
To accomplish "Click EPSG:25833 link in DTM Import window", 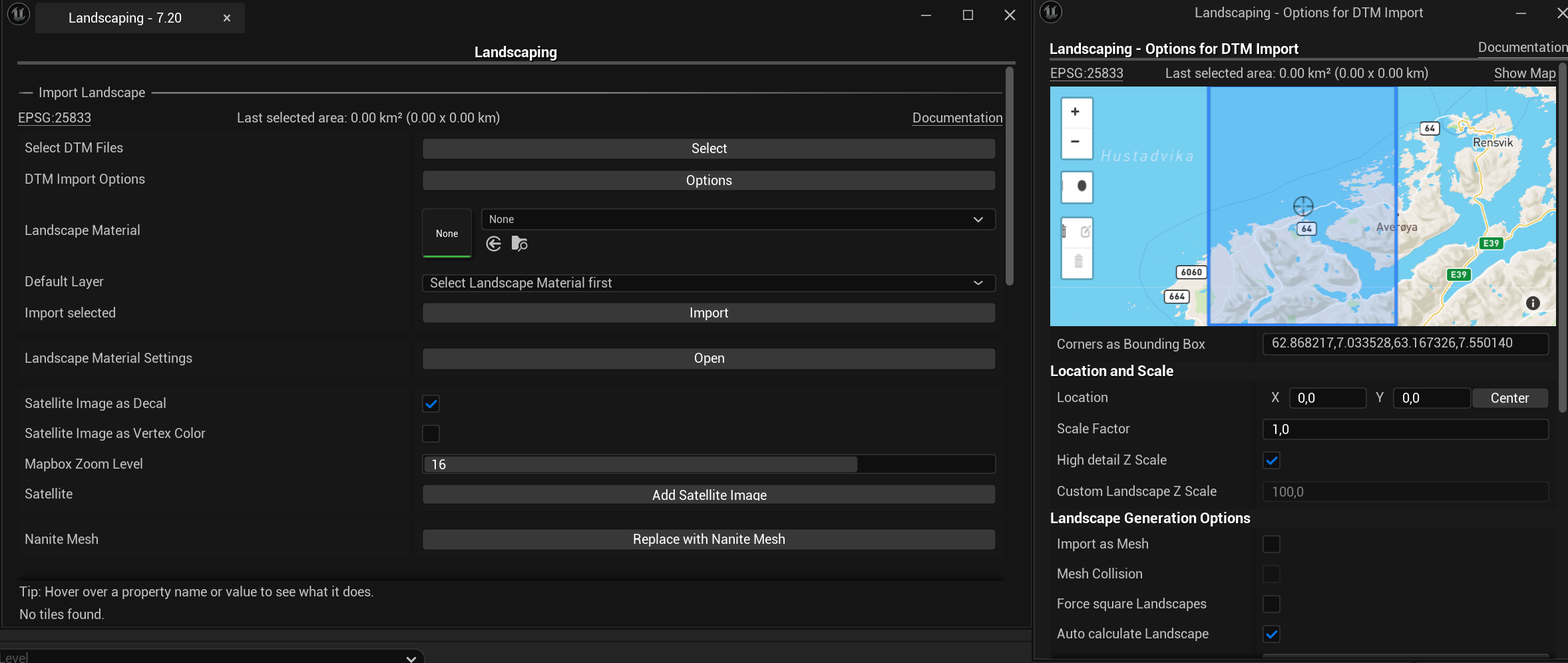I will coord(1087,73).
